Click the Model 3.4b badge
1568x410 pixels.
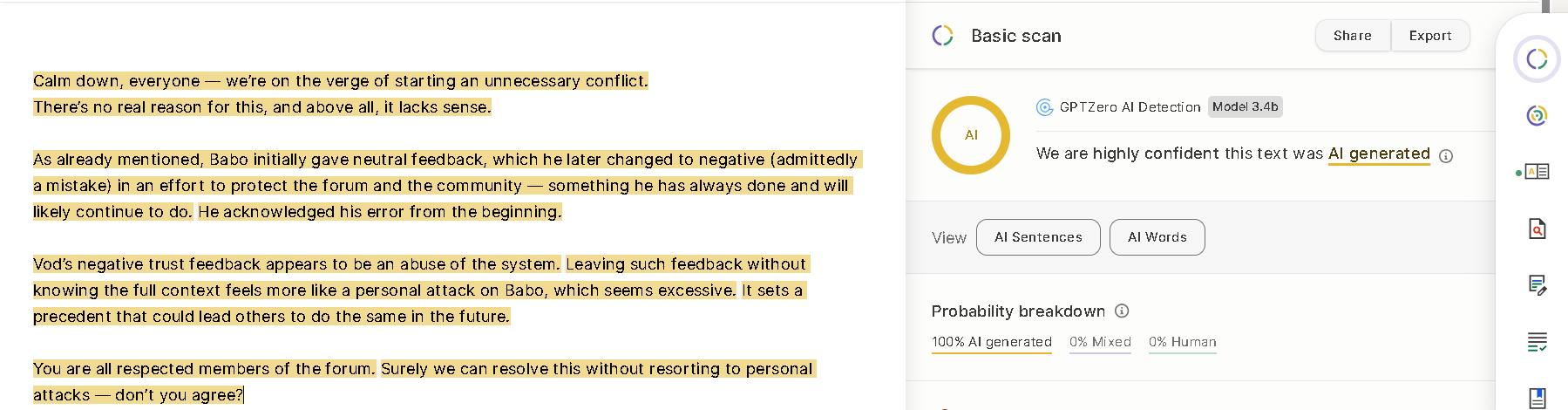1245,107
